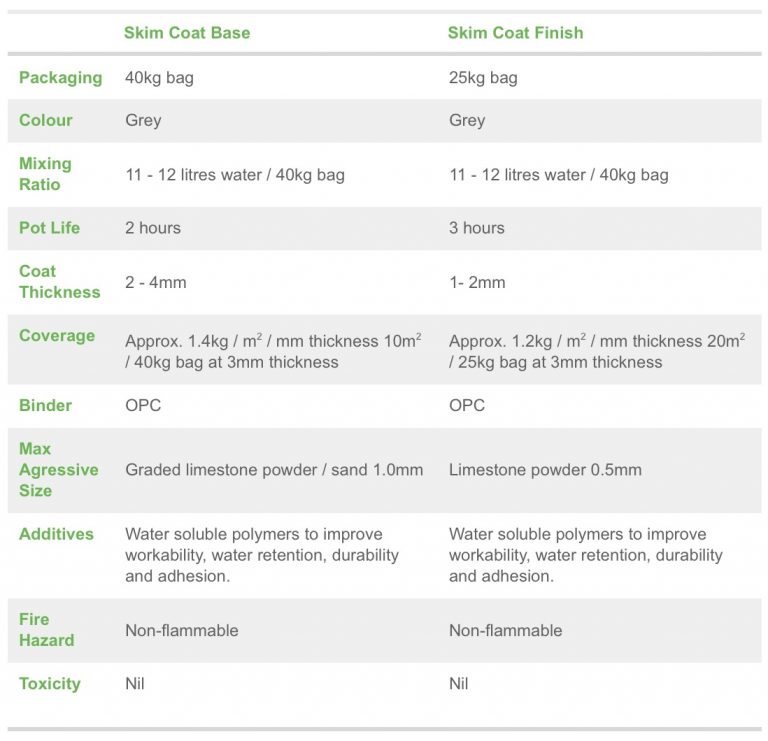
Task: Click the Colour row label
Action: point(46,120)
